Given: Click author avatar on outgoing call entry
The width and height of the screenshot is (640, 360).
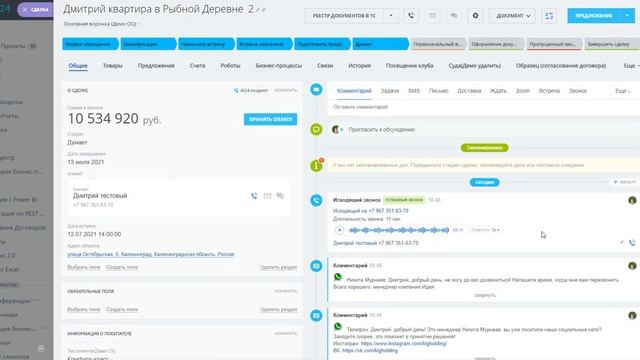Looking at the screenshot, I should point(632,200).
